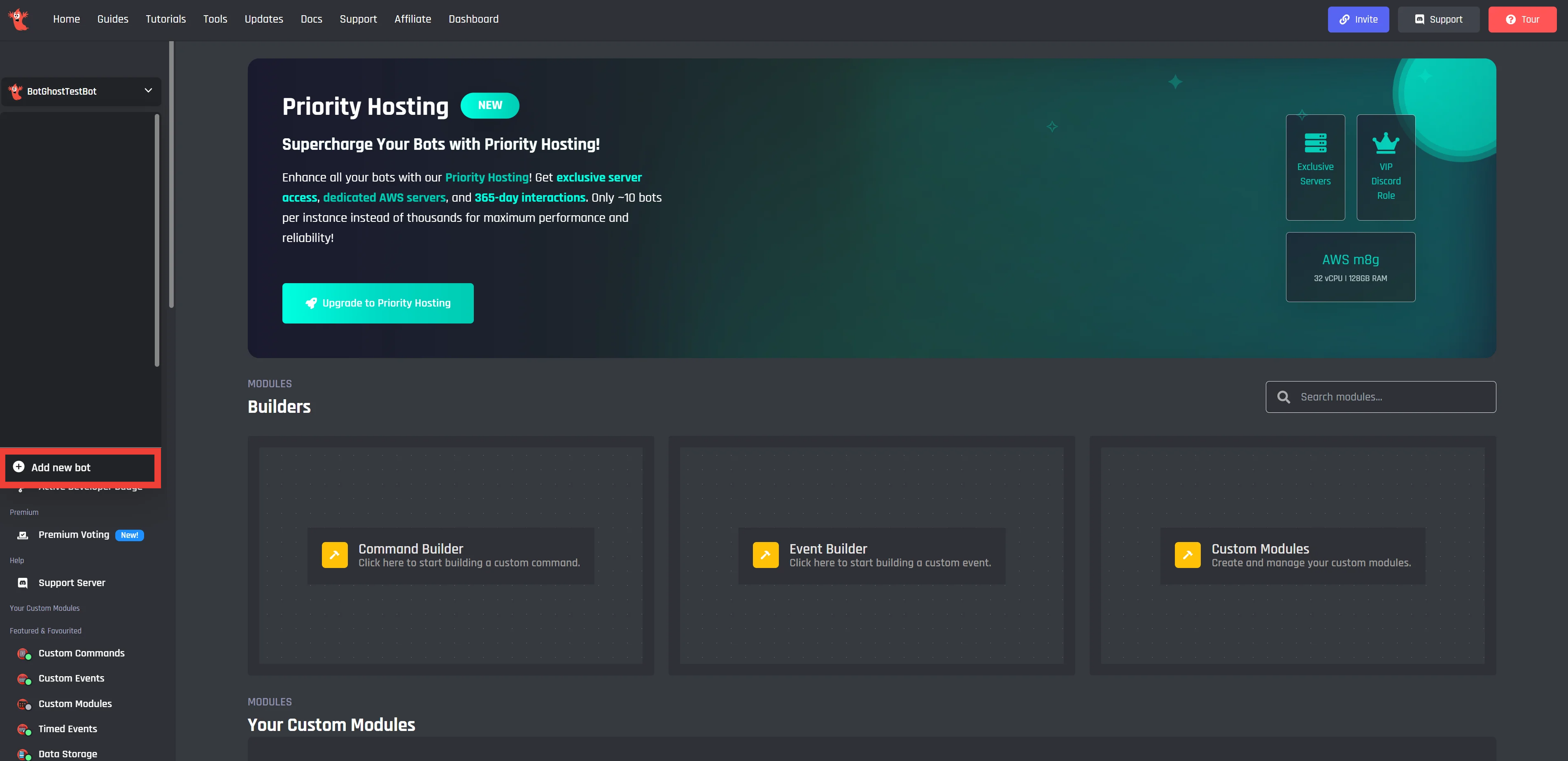Click the Event Builder yellow icon

pyautogui.click(x=765, y=555)
